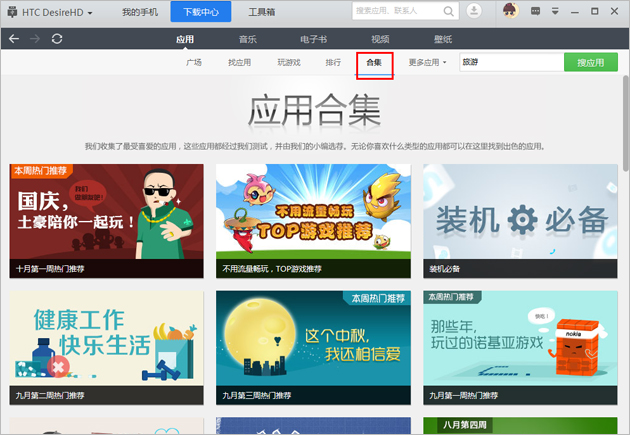Viewport: 630px width, 435px height.
Task: Select the 下载中心 tab
Action: click(x=201, y=12)
